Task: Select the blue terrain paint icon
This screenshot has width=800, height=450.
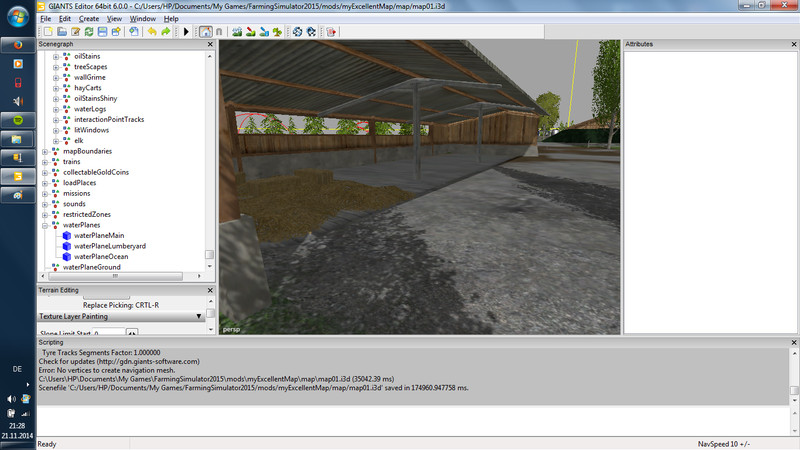Action: coord(264,32)
